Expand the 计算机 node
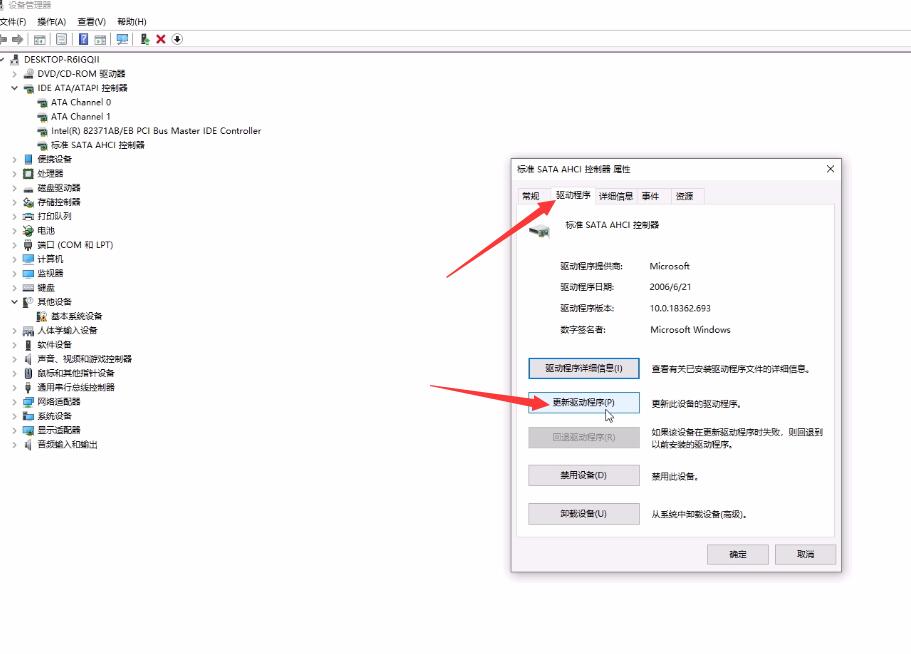The width and height of the screenshot is (911, 654). [x=15, y=259]
